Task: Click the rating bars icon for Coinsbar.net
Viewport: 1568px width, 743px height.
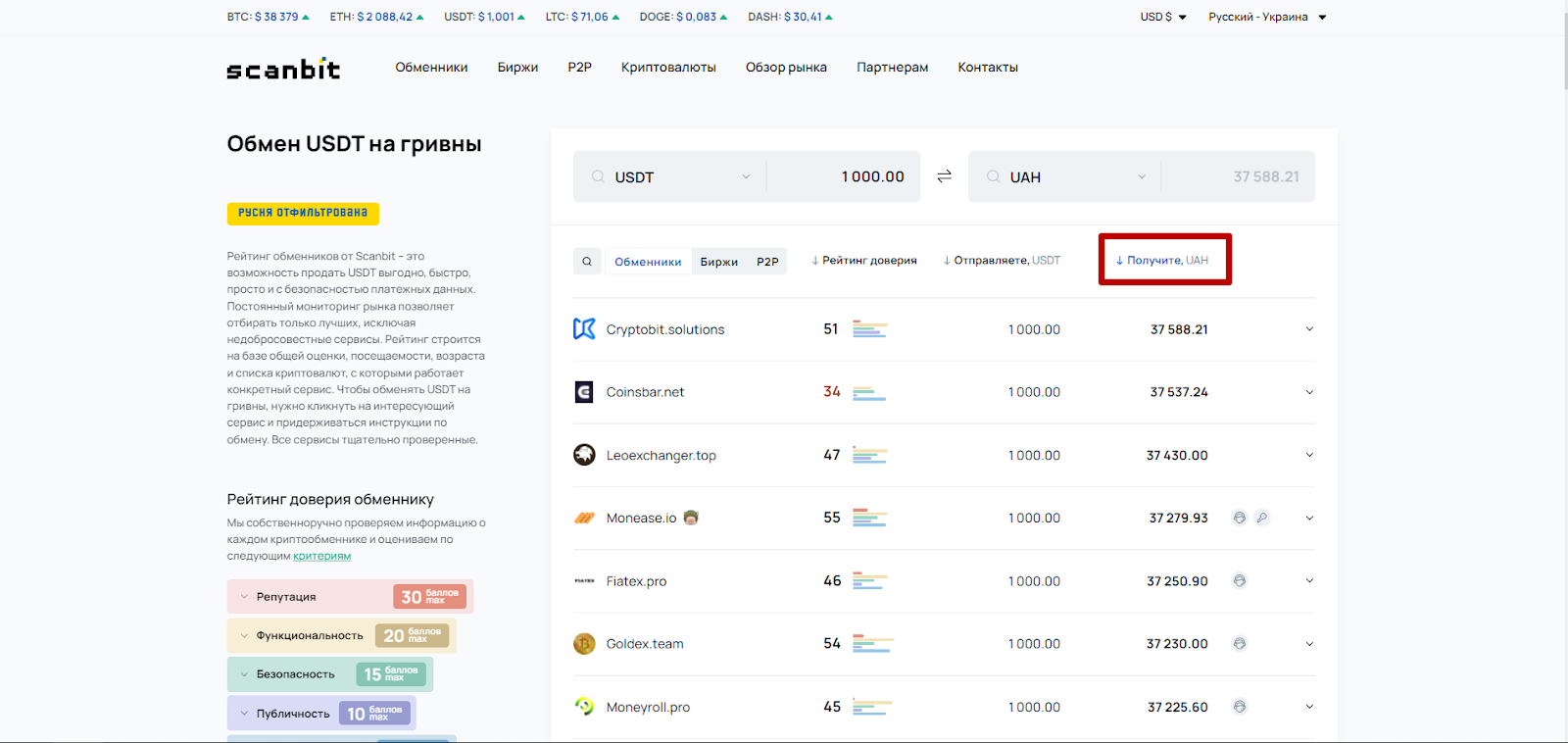Action: pos(869,392)
